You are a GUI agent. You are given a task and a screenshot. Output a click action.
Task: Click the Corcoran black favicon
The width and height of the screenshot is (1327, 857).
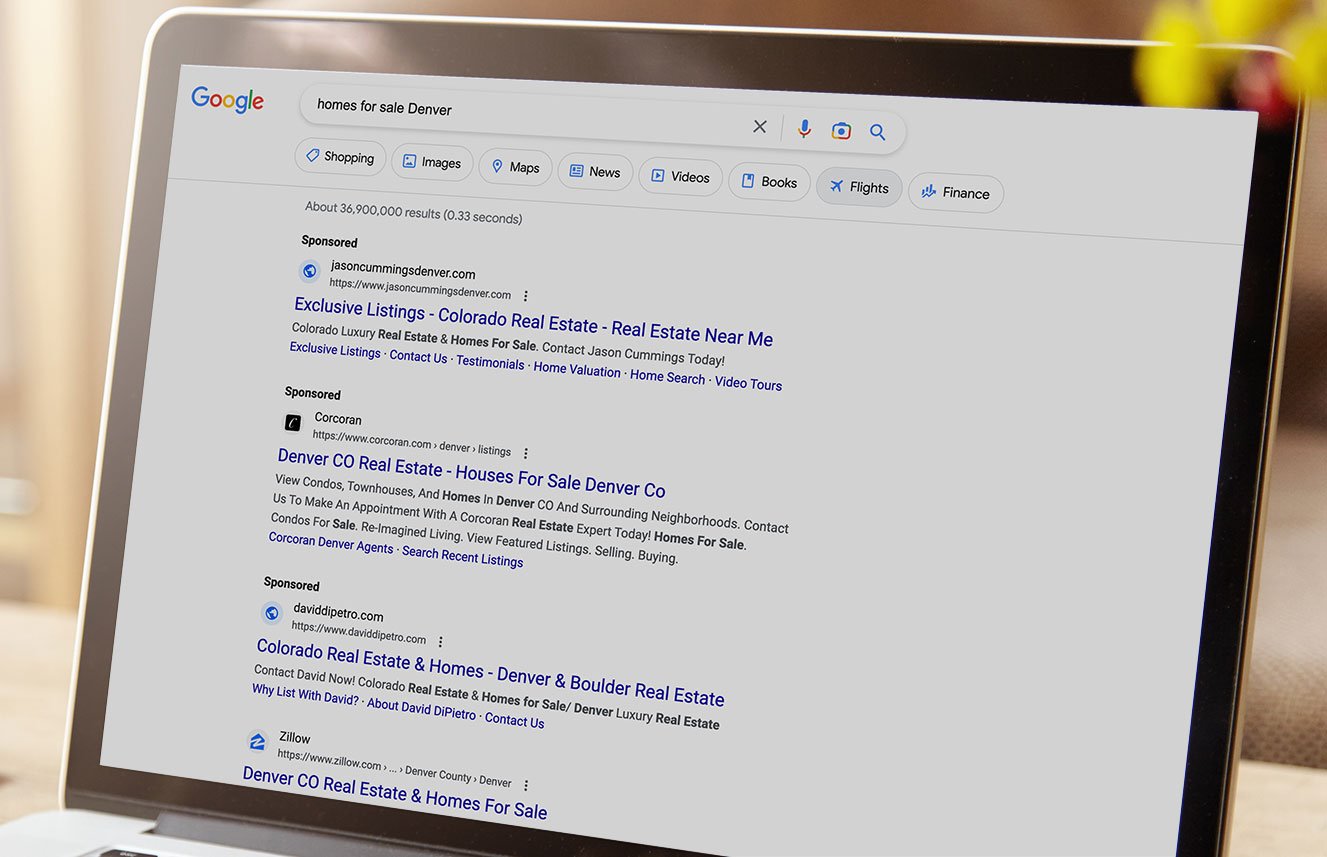pyautogui.click(x=292, y=422)
